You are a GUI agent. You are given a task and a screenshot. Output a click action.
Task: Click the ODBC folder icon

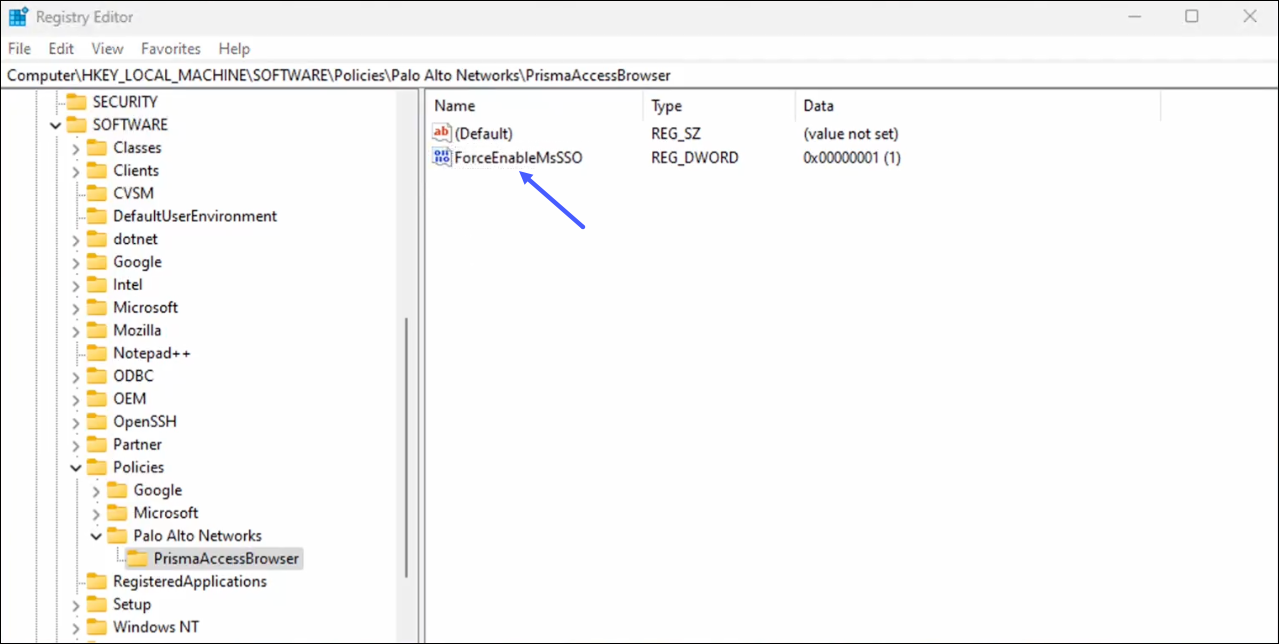(x=97, y=376)
